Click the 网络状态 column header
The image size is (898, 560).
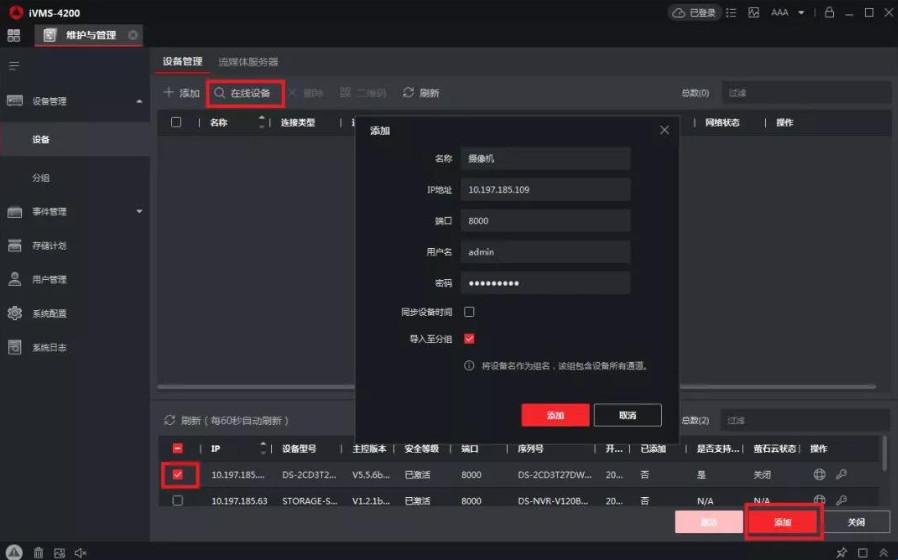click(x=722, y=123)
